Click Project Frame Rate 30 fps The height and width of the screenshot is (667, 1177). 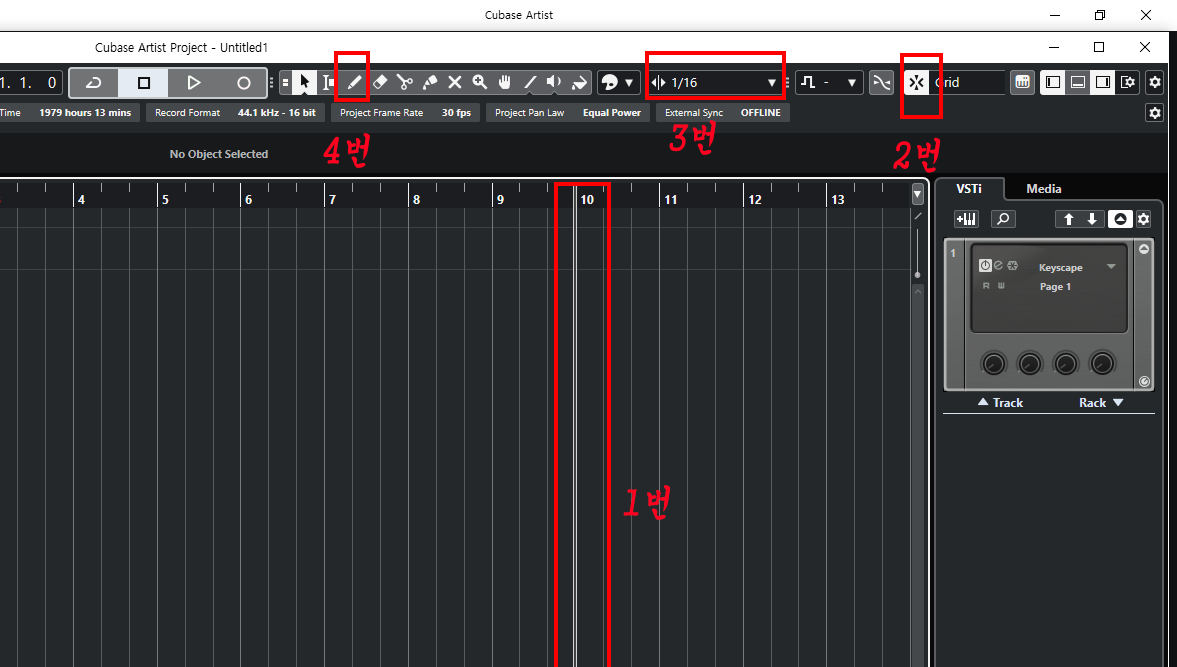coord(405,113)
